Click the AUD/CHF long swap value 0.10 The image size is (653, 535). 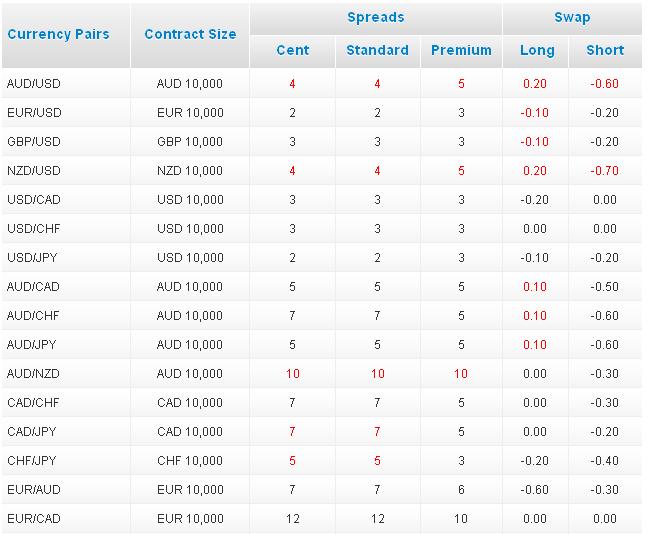(x=535, y=316)
